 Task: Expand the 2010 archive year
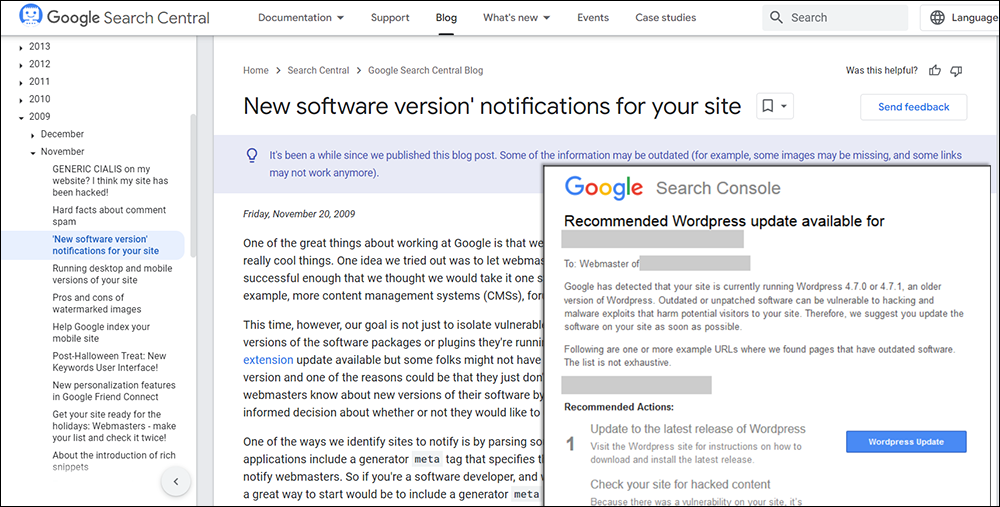tap(21, 99)
